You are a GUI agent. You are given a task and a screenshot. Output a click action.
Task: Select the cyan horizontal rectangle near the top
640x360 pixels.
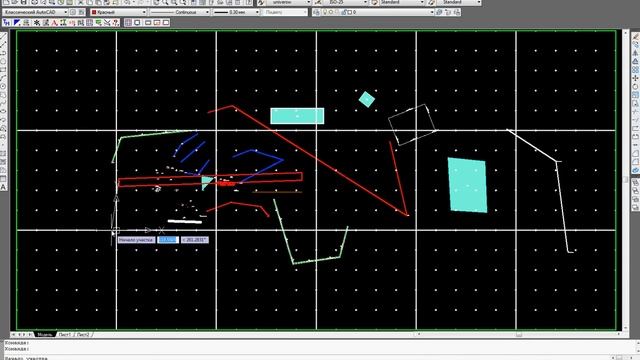pyautogui.click(x=297, y=116)
